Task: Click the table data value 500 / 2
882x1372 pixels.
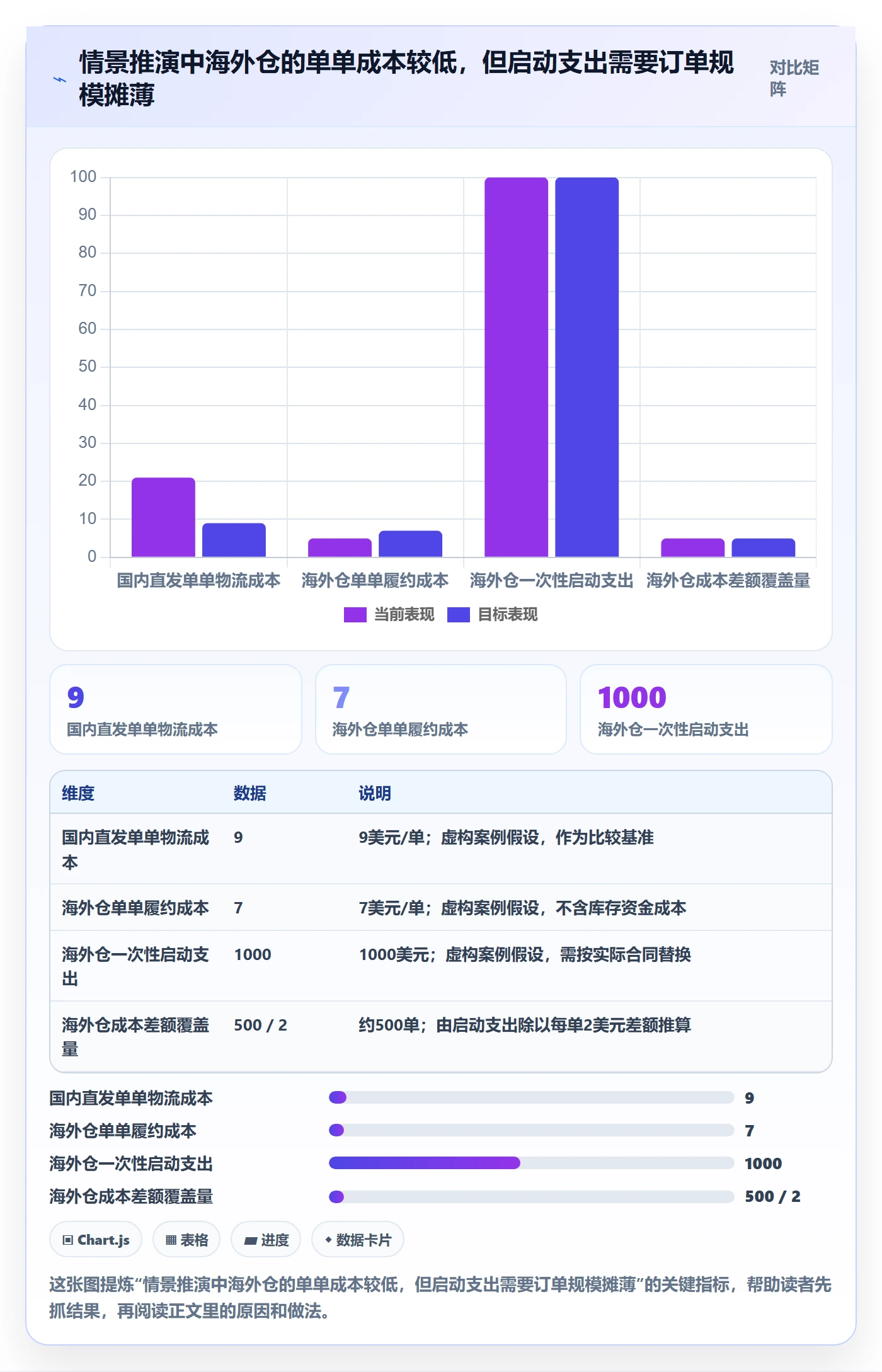Action: pos(260,1025)
